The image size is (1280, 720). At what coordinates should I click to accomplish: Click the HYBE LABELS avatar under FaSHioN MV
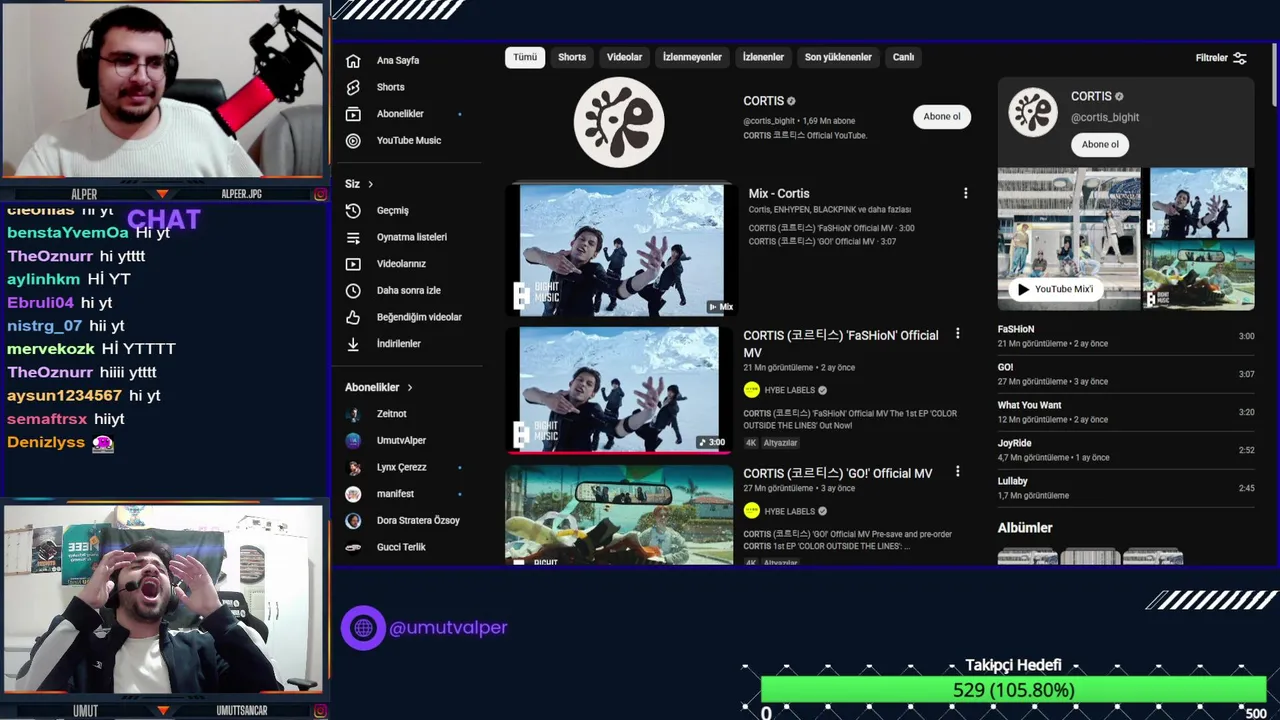pos(752,390)
